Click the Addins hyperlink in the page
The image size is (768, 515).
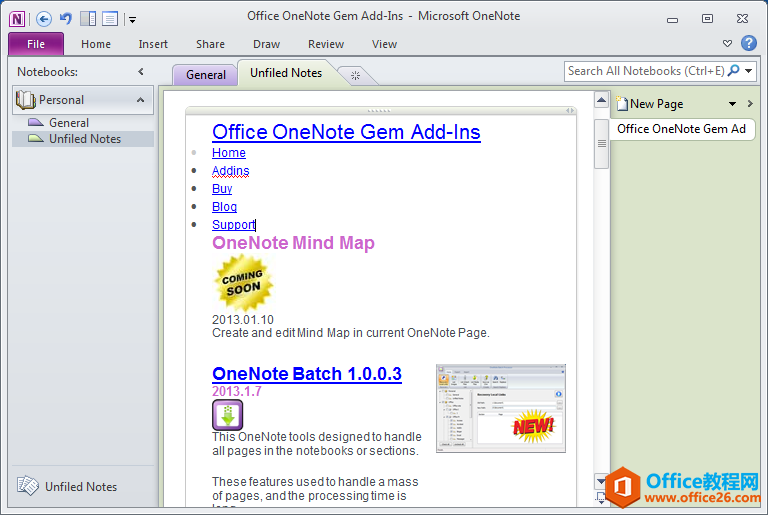pyautogui.click(x=230, y=171)
